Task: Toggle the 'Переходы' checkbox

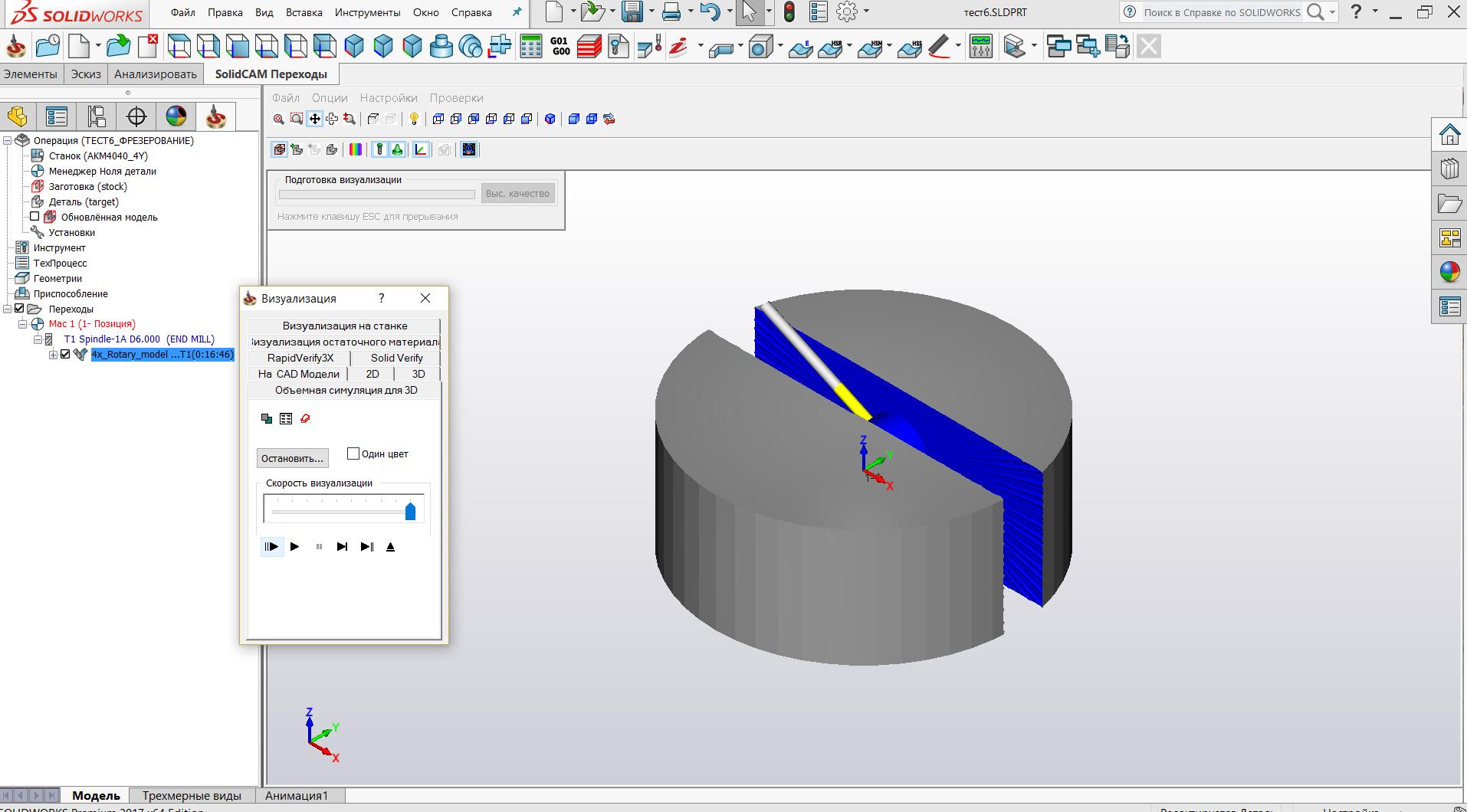Action: coord(20,309)
